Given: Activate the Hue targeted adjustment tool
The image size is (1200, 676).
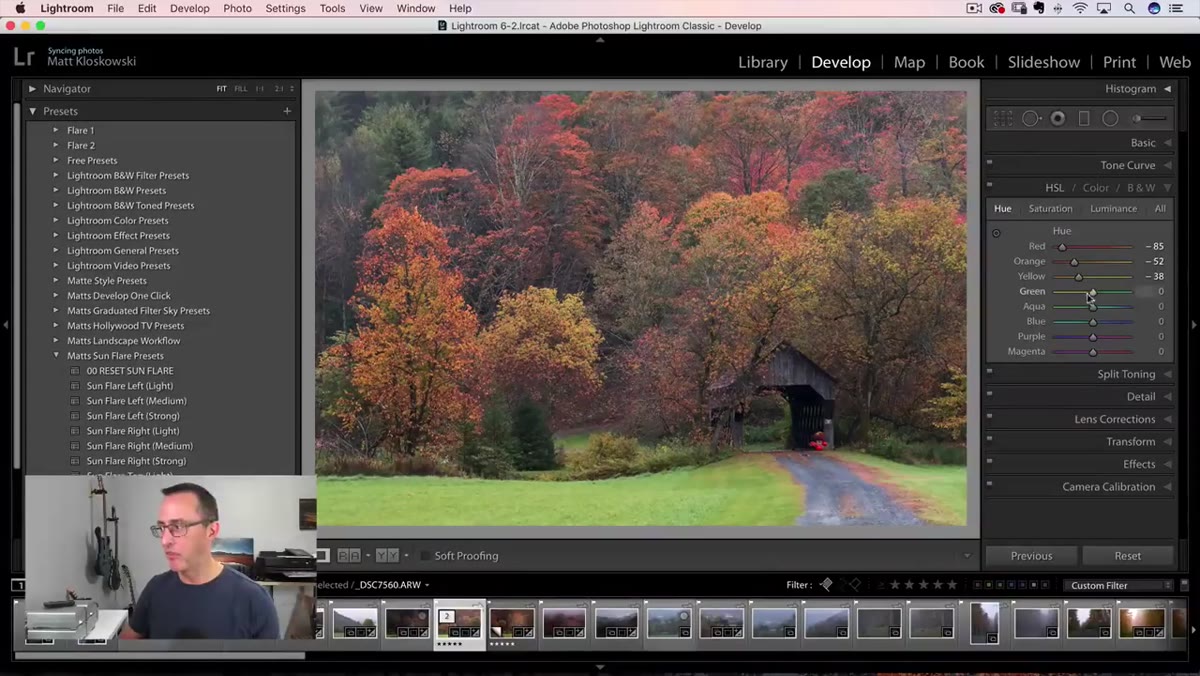Looking at the screenshot, I should (x=996, y=233).
